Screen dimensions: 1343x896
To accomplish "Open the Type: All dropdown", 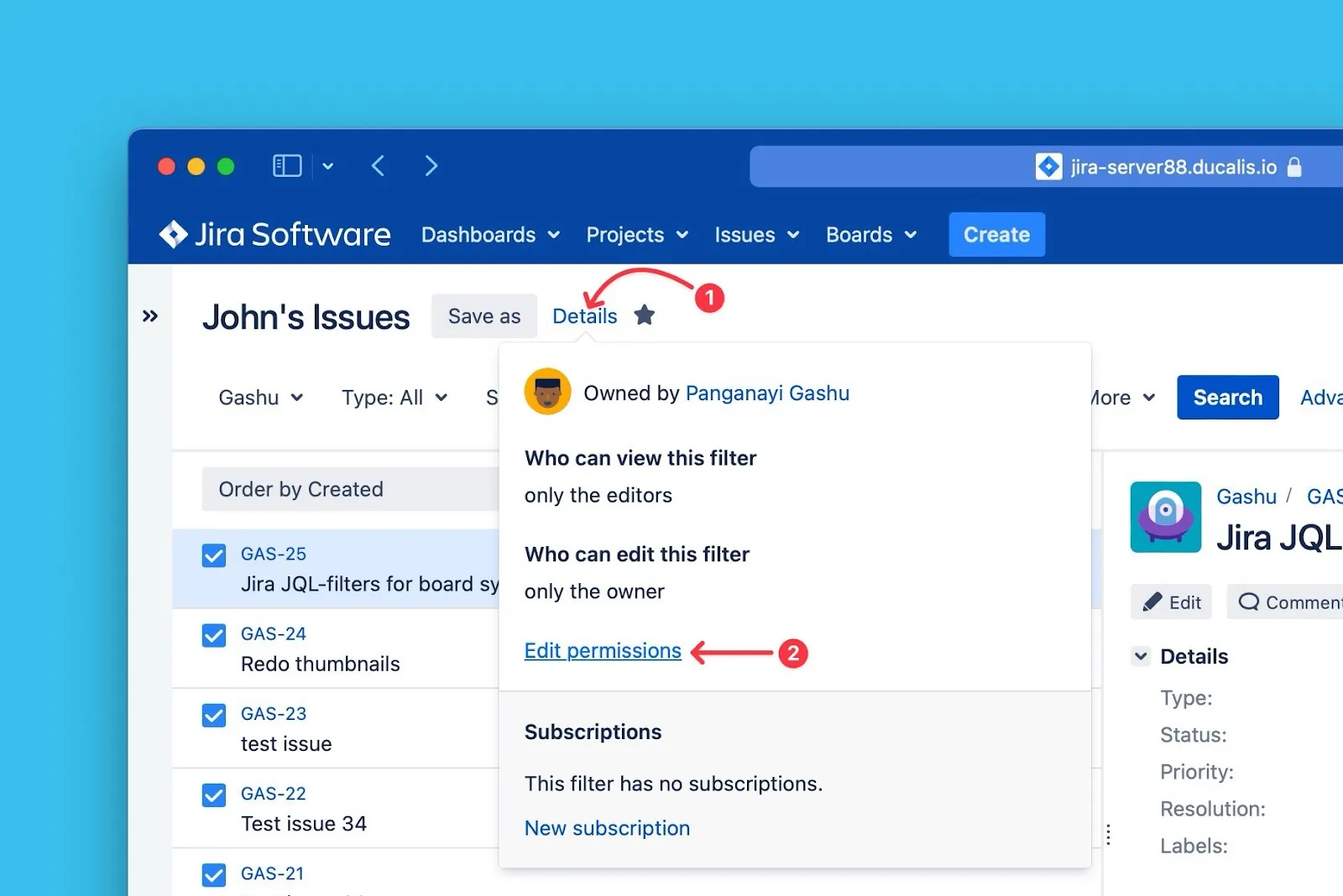I will [394, 398].
